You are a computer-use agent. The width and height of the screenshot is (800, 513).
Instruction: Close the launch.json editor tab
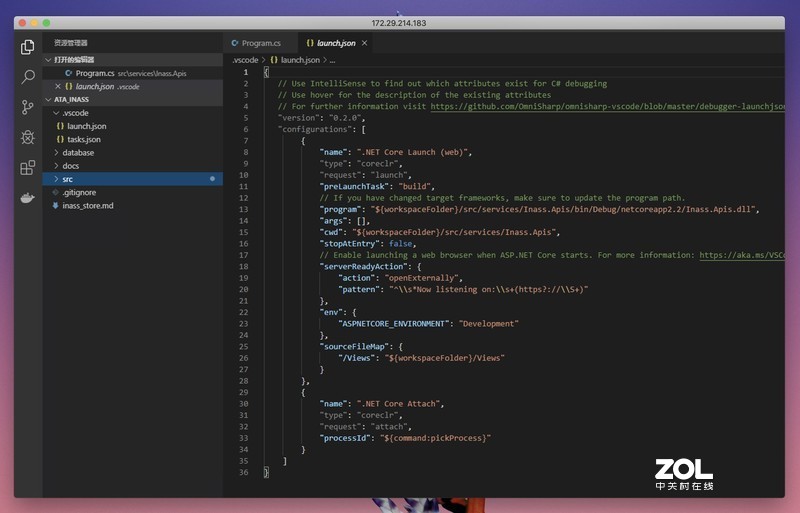(x=364, y=44)
